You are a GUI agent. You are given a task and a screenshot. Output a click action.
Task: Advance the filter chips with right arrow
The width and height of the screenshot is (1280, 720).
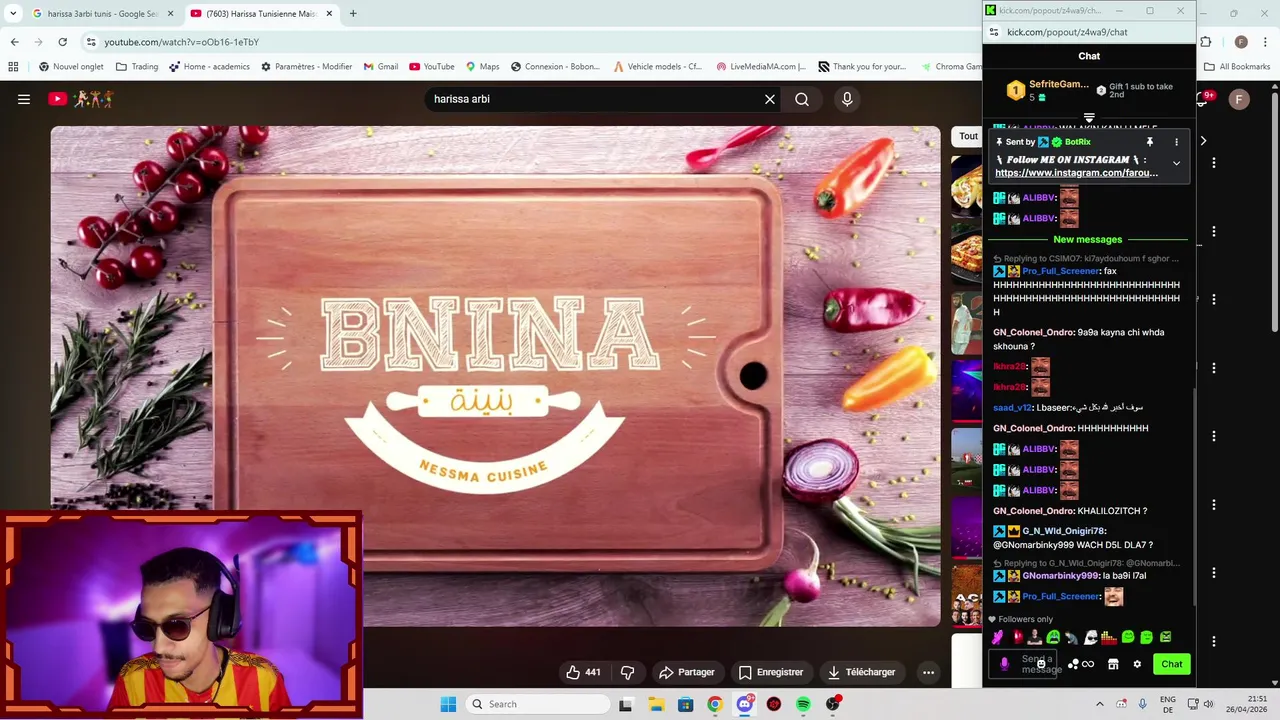click(x=1203, y=141)
